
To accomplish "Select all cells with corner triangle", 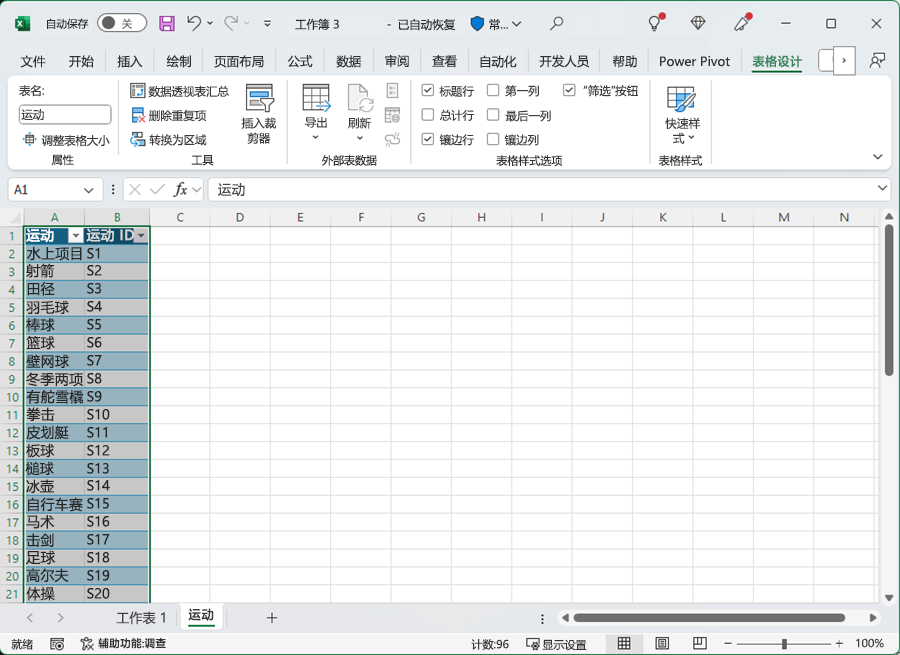I will 15,218.
